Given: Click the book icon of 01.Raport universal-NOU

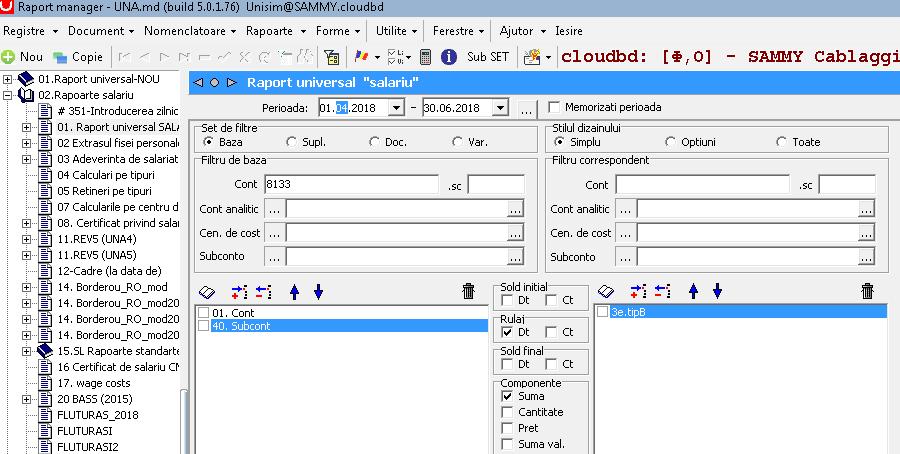Looking at the screenshot, I should click(26, 79).
